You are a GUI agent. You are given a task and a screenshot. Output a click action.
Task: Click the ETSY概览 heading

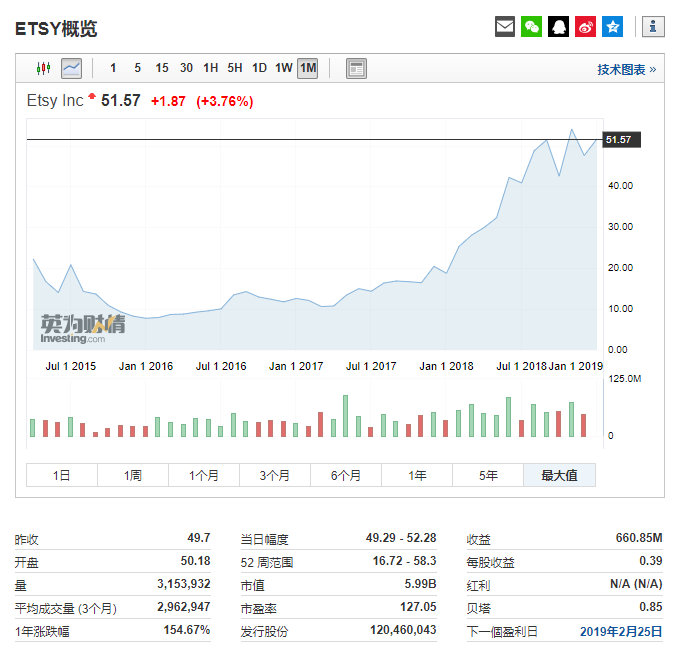point(56,29)
